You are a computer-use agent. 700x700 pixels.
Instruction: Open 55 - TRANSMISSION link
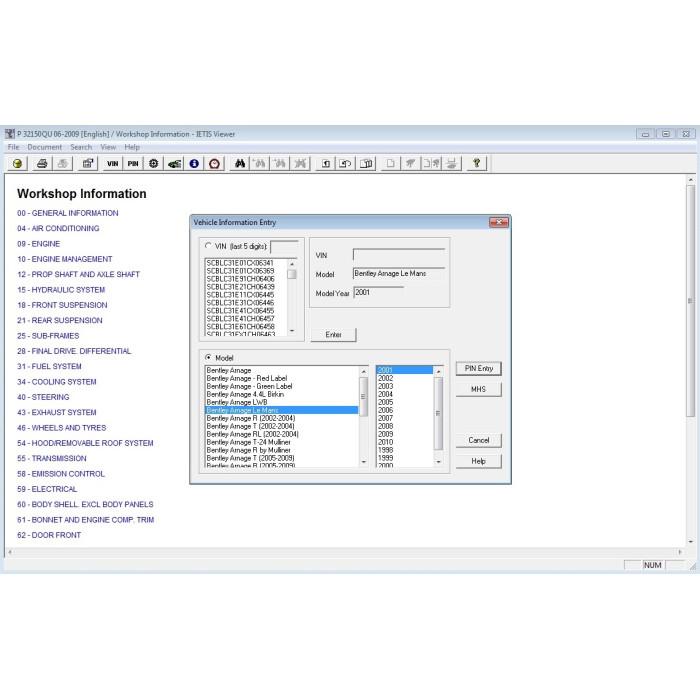tap(52, 458)
